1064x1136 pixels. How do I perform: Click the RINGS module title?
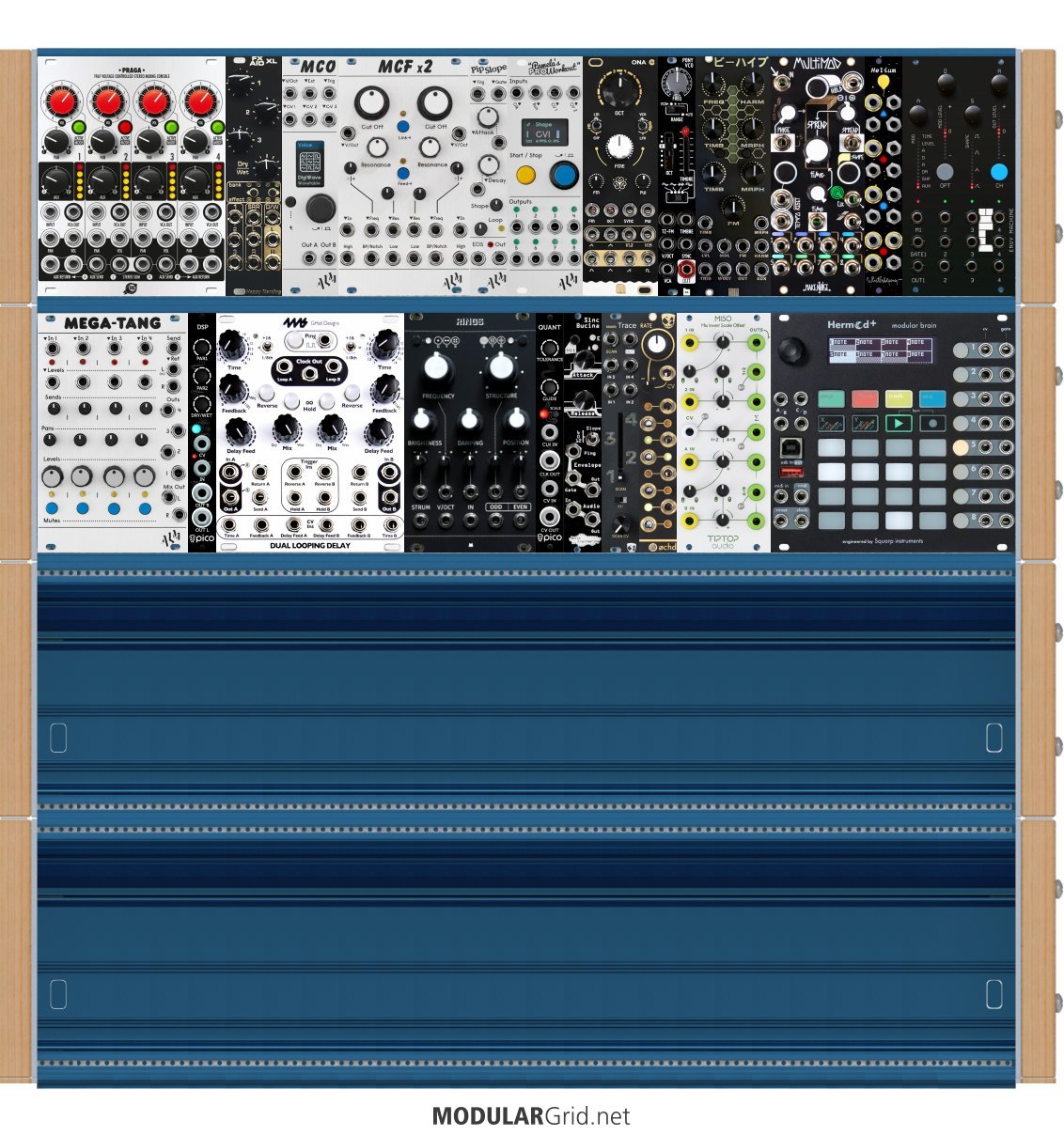click(469, 321)
